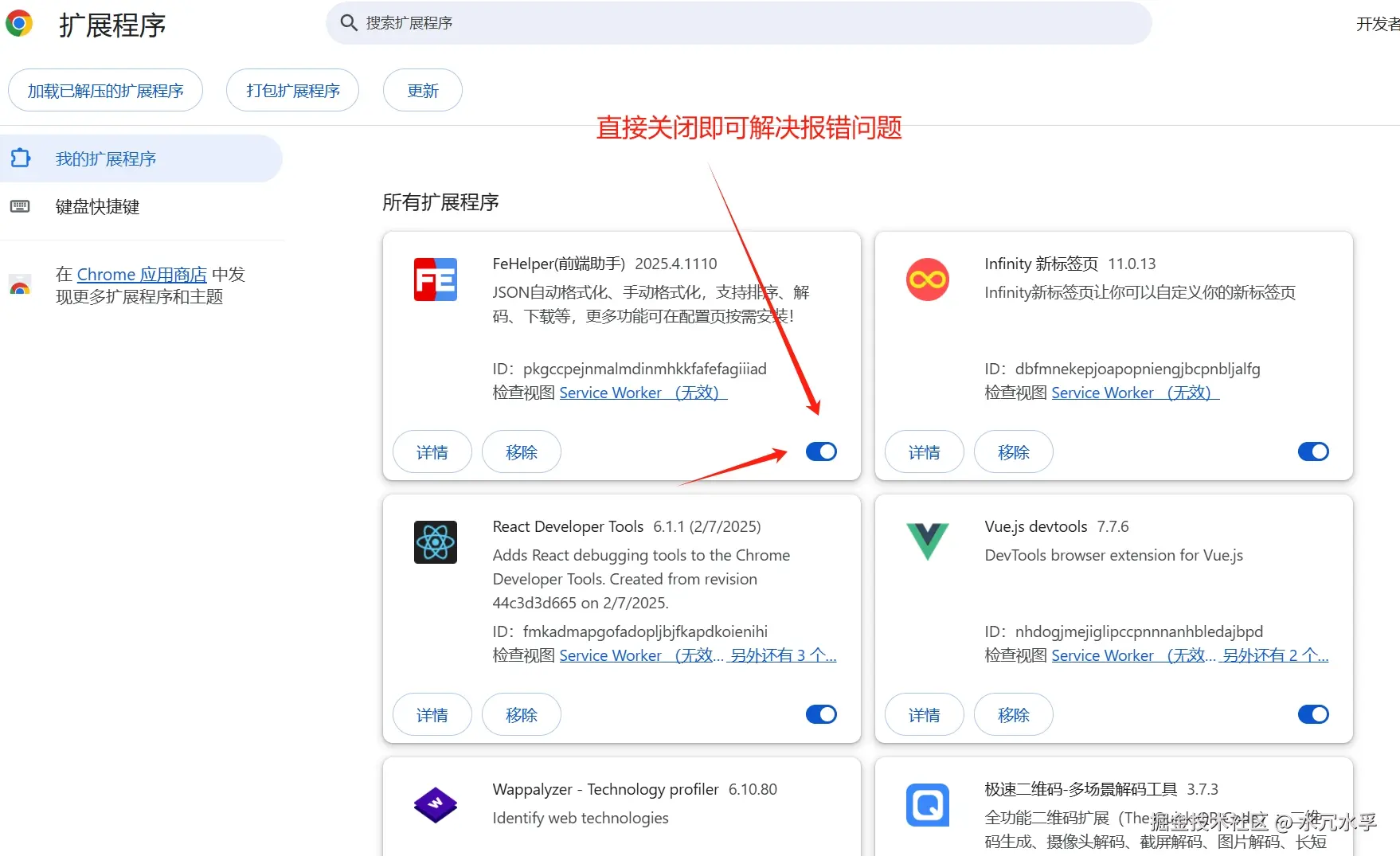Screen dimensions: 1400x856
Task: Click the search magnifier icon
Action: (x=348, y=23)
